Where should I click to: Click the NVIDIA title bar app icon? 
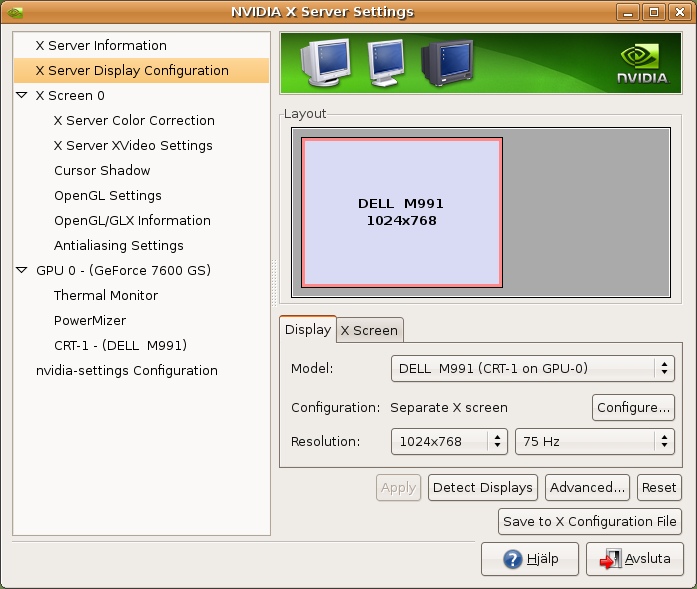click(x=15, y=12)
